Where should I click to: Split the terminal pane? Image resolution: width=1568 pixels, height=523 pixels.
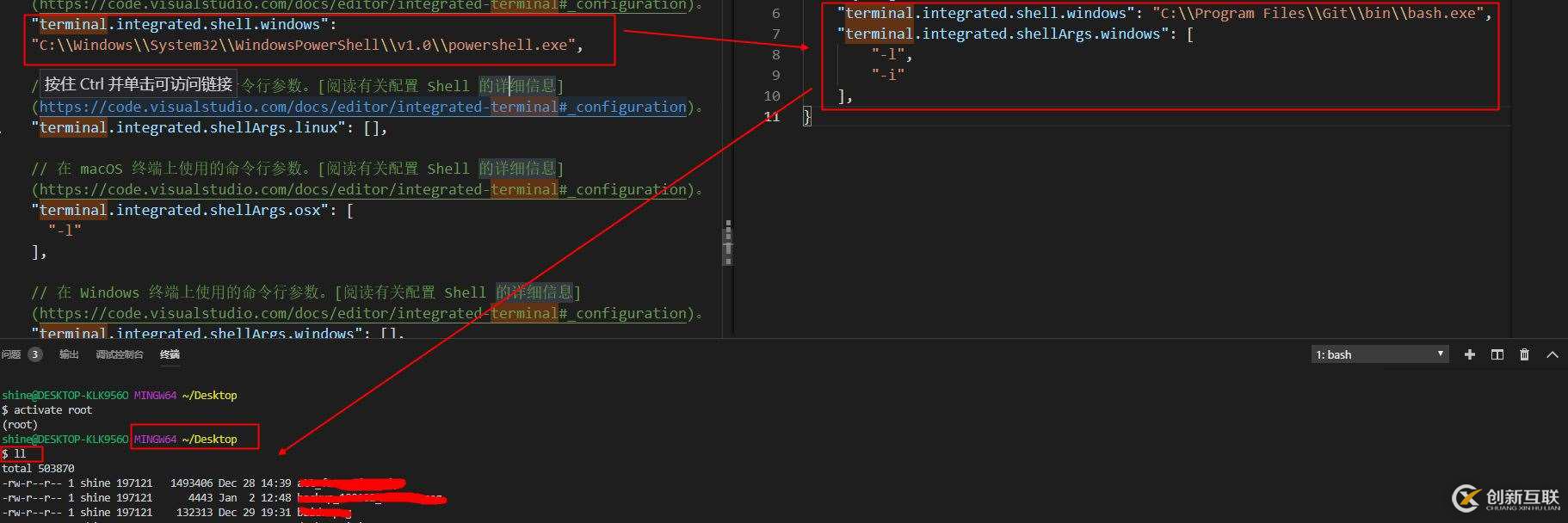click(x=1497, y=354)
